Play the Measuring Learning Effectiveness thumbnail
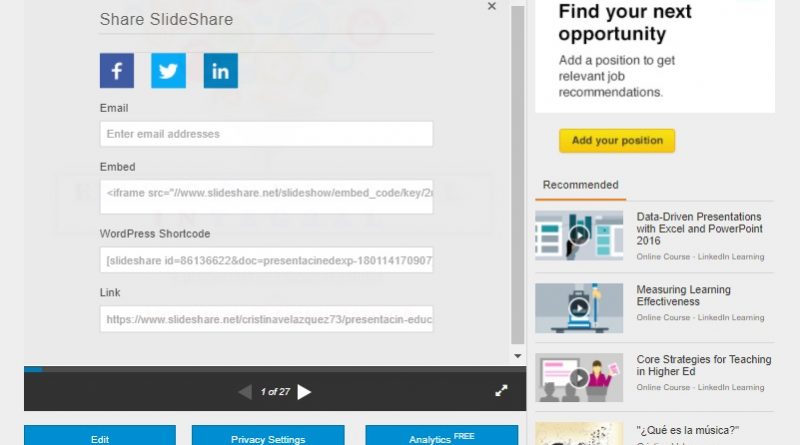Screen dimensions: 800x445 pos(579,308)
